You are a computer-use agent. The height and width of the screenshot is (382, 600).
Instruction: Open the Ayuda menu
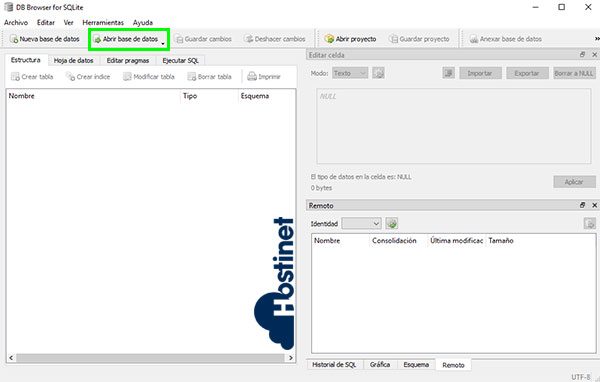click(x=143, y=23)
